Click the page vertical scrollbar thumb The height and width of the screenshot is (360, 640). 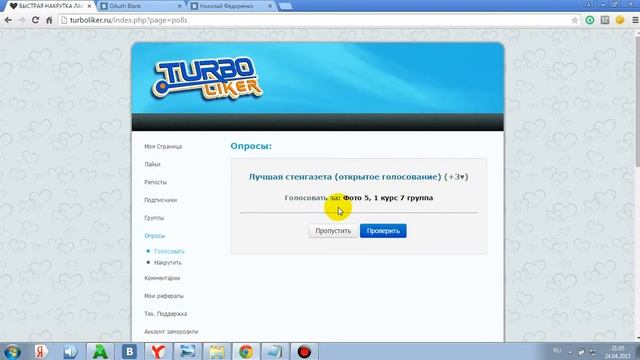pyautogui.click(x=637, y=101)
